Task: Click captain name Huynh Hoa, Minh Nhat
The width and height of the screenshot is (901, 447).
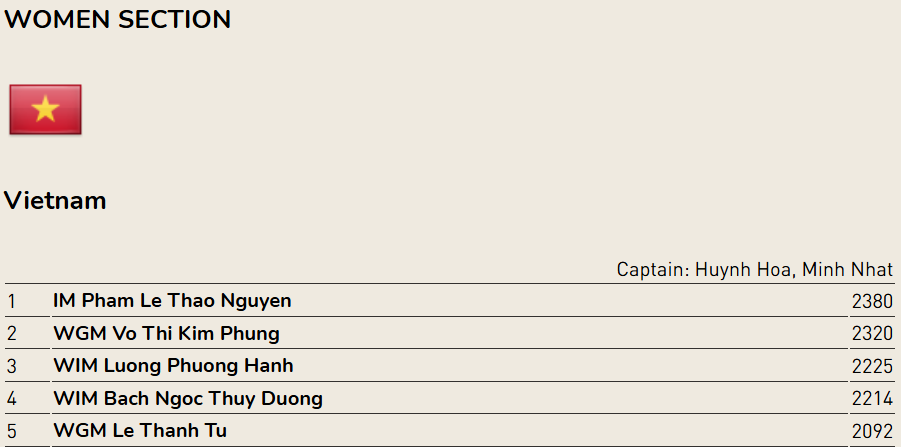Action: click(x=794, y=269)
